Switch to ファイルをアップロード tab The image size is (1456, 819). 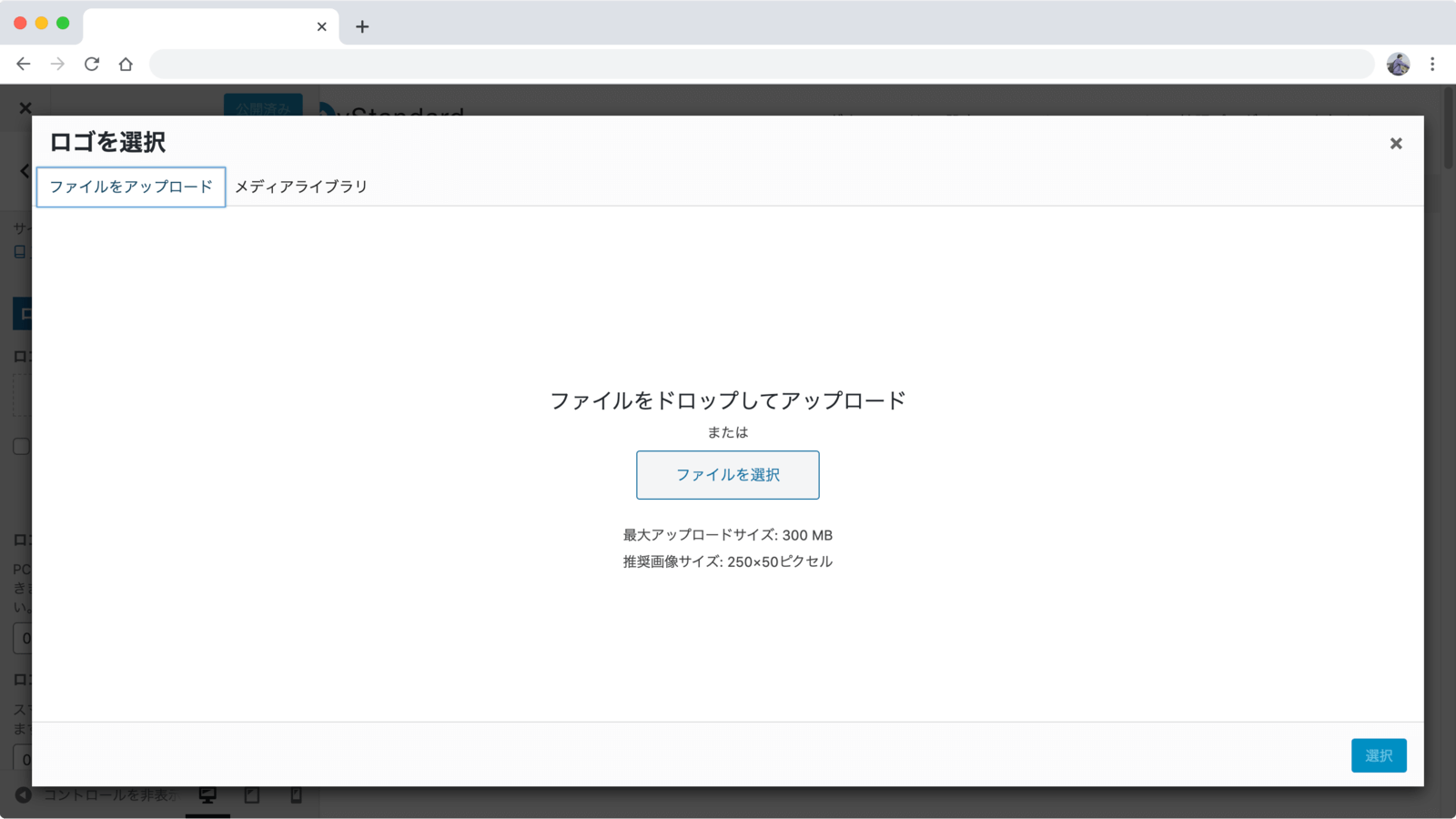tap(131, 187)
